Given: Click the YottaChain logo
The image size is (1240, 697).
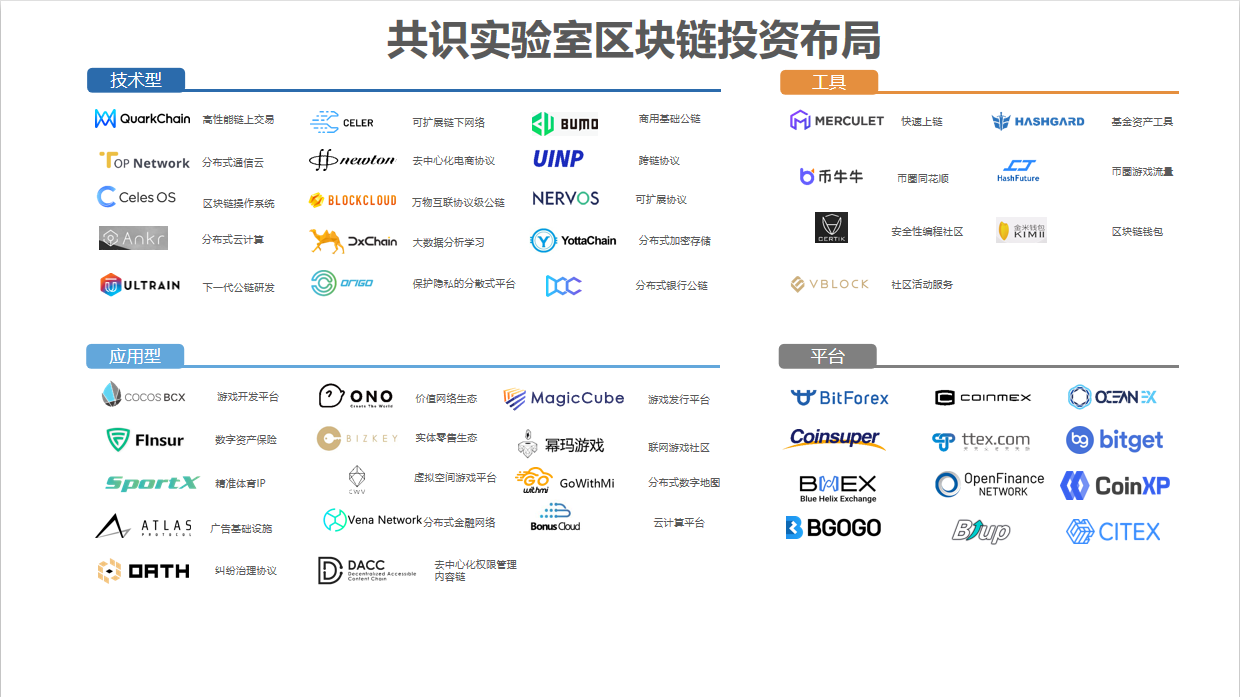Looking at the screenshot, I should (x=574, y=240).
